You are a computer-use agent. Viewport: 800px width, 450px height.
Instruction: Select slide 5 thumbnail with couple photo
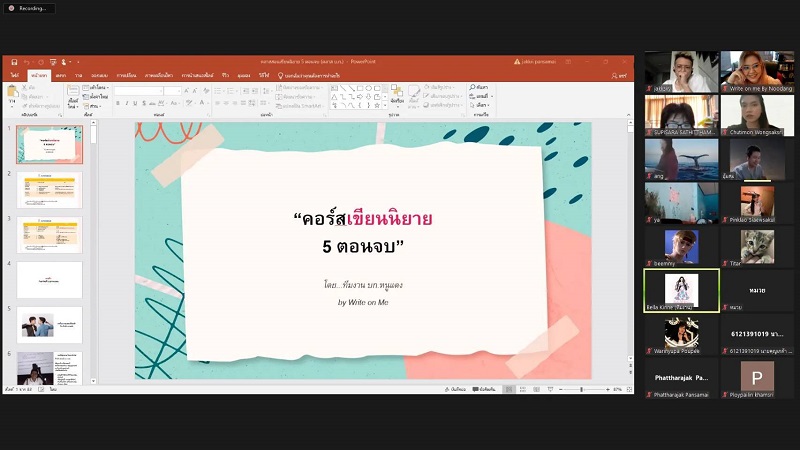[x=49, y=325]
